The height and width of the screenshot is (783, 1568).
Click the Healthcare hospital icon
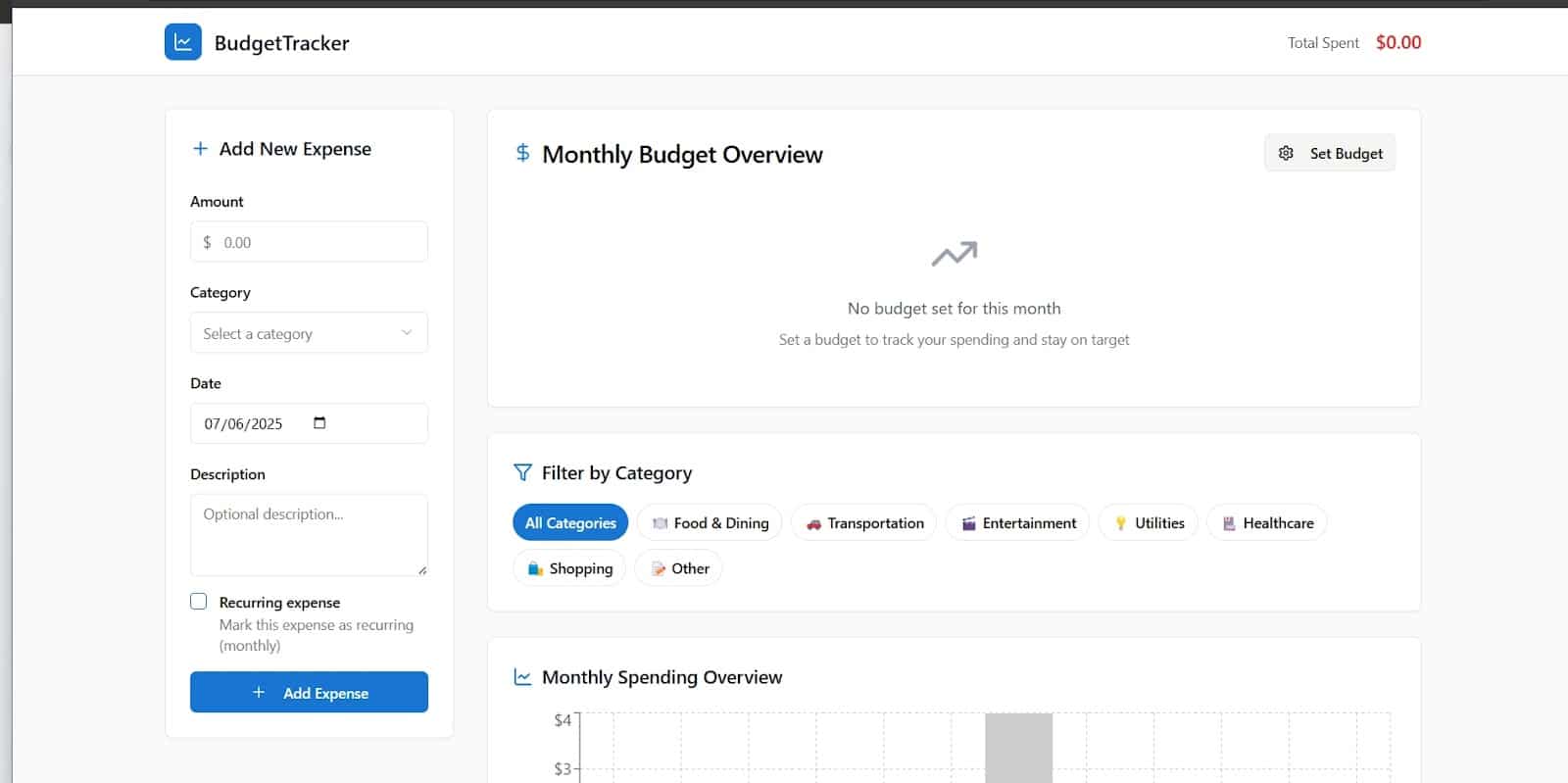click(1229, 523)
